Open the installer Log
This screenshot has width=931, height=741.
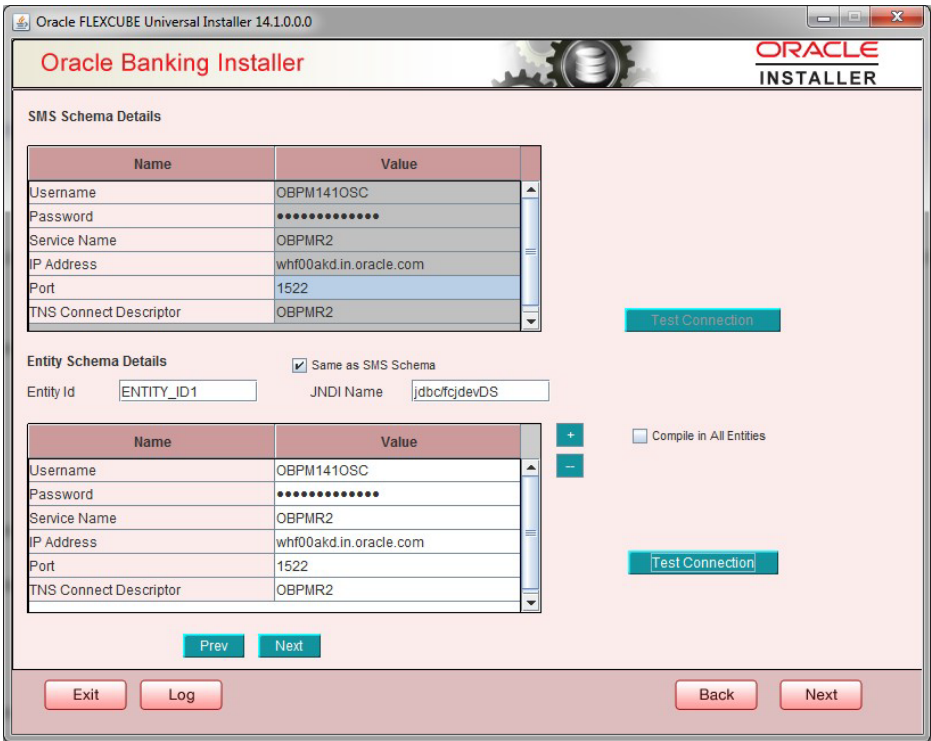click(181, 695)
